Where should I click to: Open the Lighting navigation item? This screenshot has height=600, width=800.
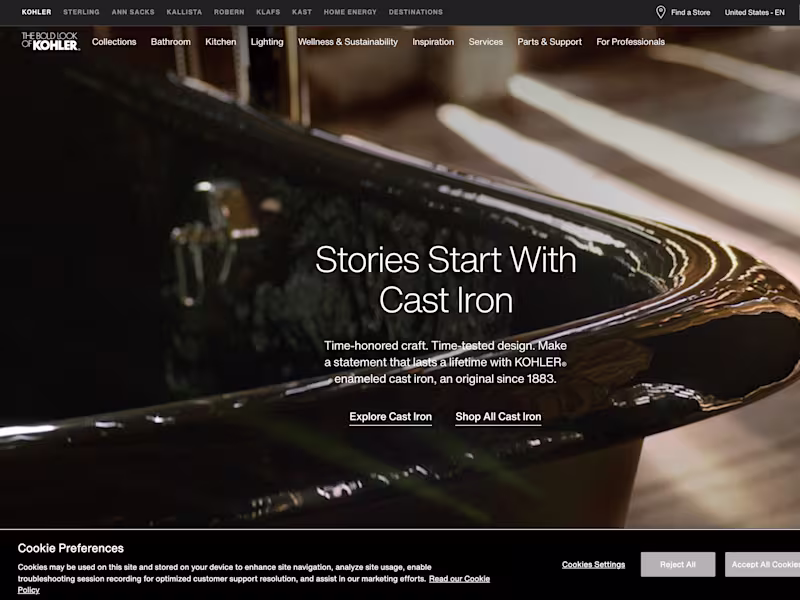point(267,42)
